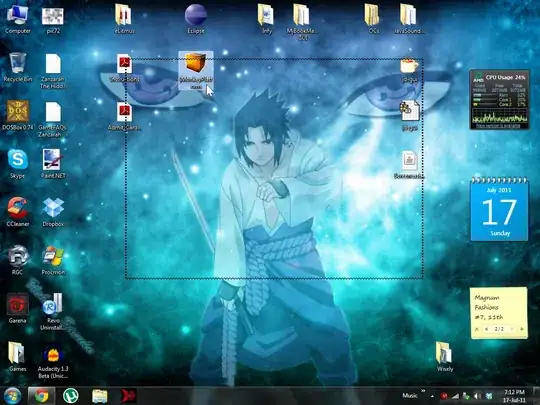Screen dimensions: 540x405
Task: Open the taskbar clock showing 7:12 PM
Action: click(515, 396)
